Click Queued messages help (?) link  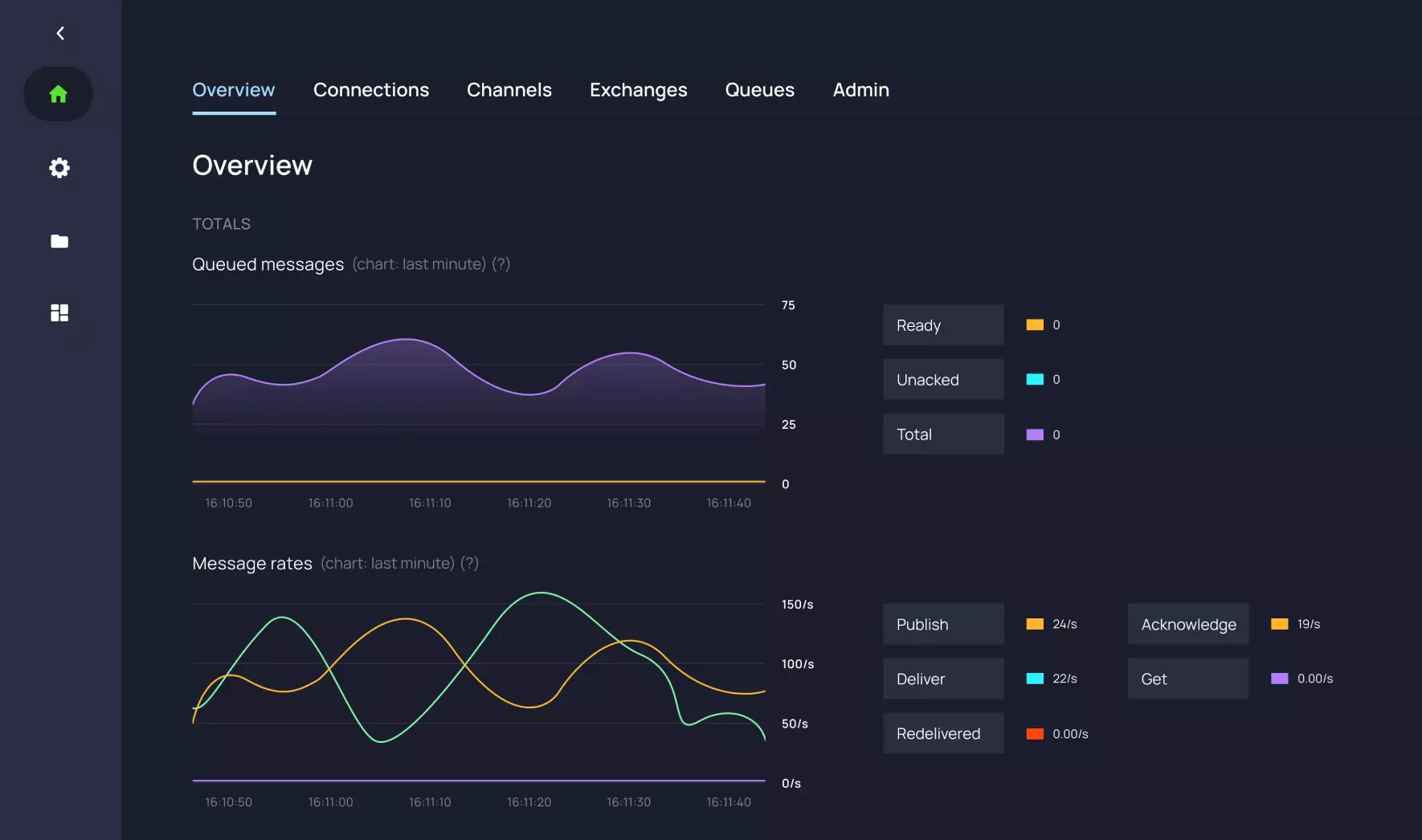tap(501, 264)
